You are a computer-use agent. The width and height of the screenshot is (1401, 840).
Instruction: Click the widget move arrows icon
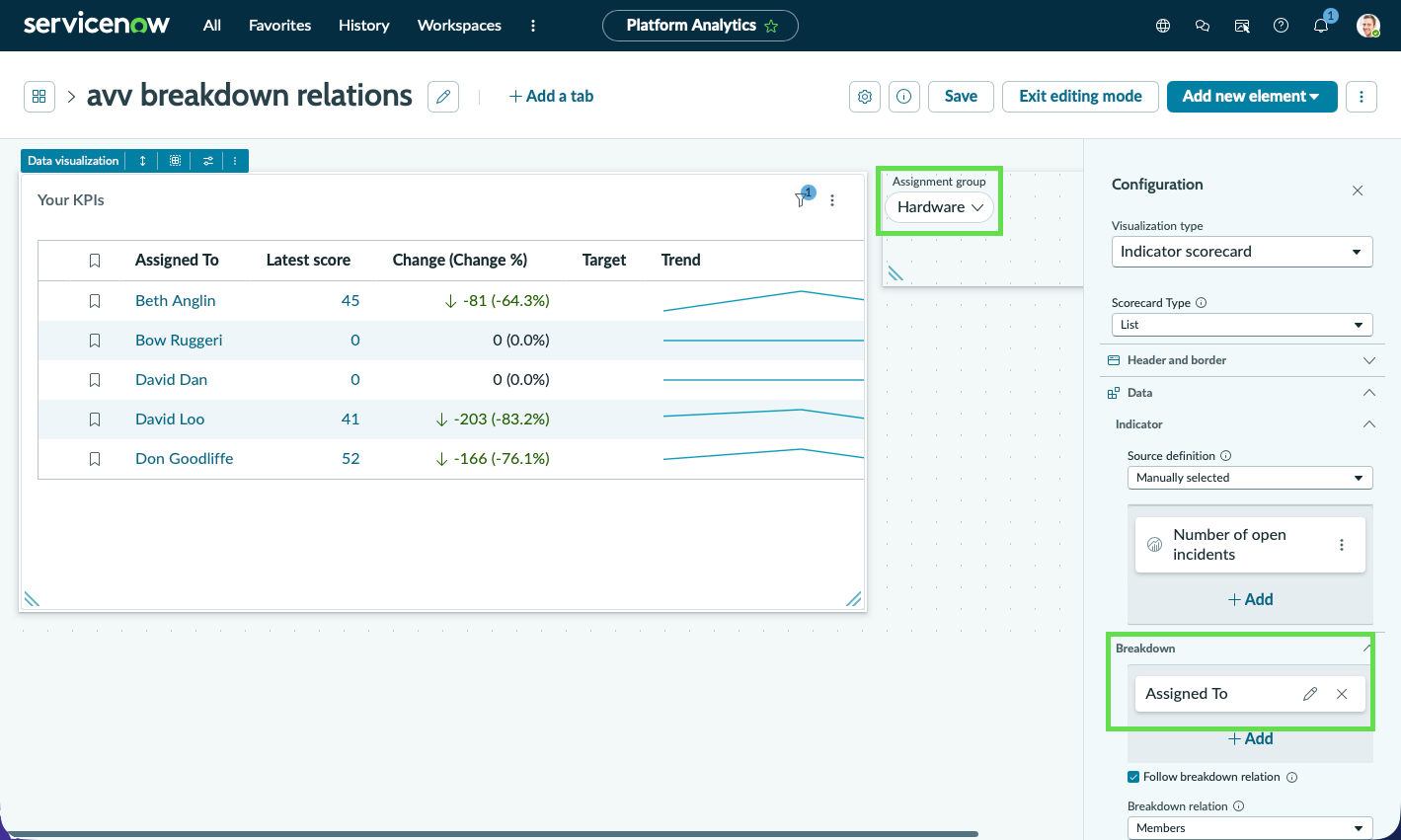click(142, 161)
